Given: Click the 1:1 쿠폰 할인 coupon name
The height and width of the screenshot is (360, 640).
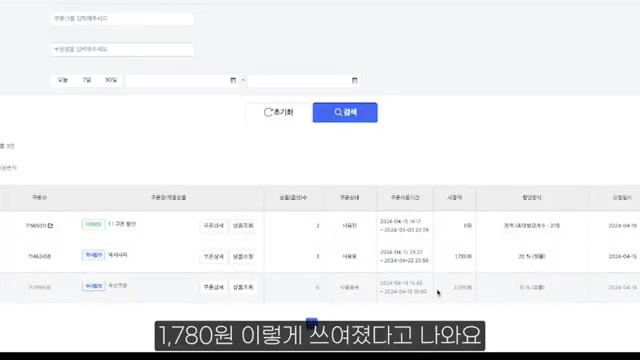Looking at the screenshot, I should [122, 224].
